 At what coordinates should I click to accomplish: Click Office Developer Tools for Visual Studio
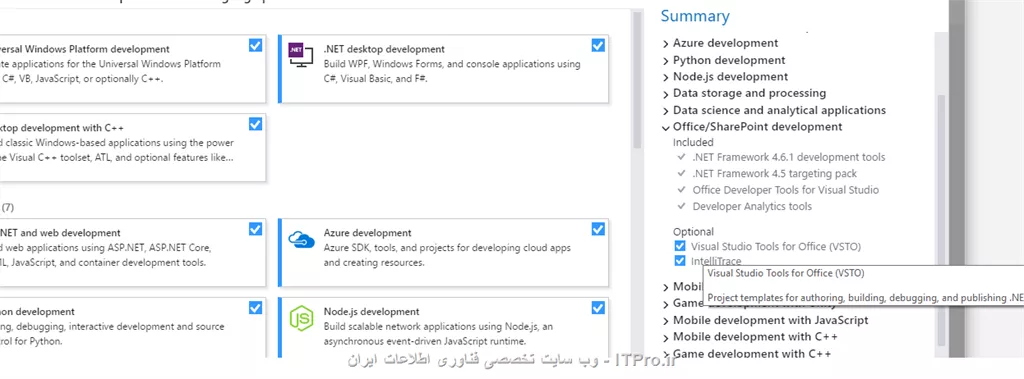click(x=786, y=190)
